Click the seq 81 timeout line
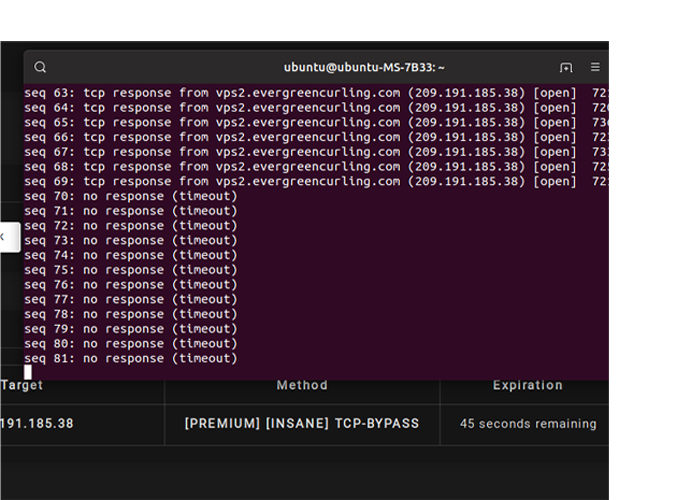 pos(131,358)
